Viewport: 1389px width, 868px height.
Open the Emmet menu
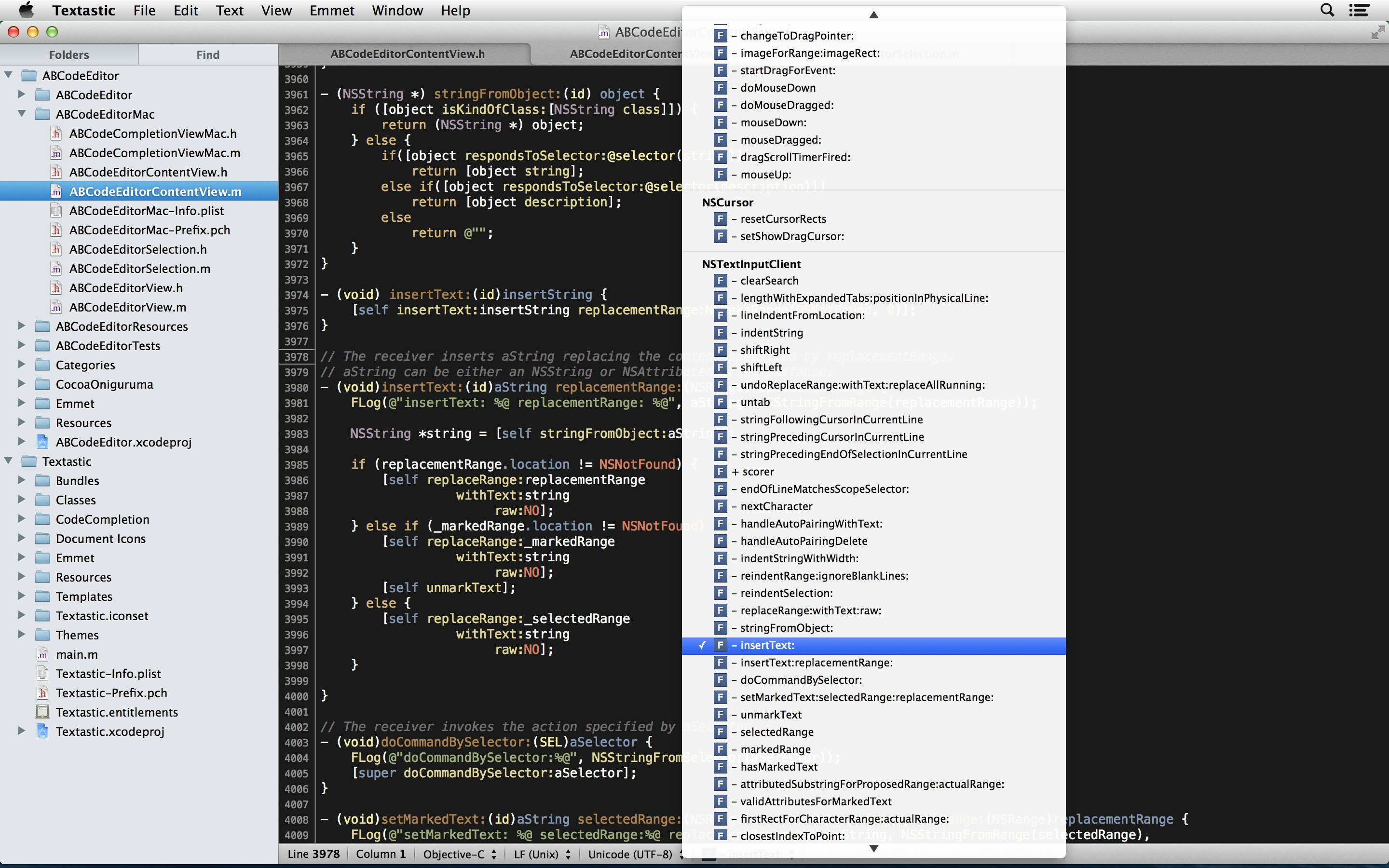(332, 10)
